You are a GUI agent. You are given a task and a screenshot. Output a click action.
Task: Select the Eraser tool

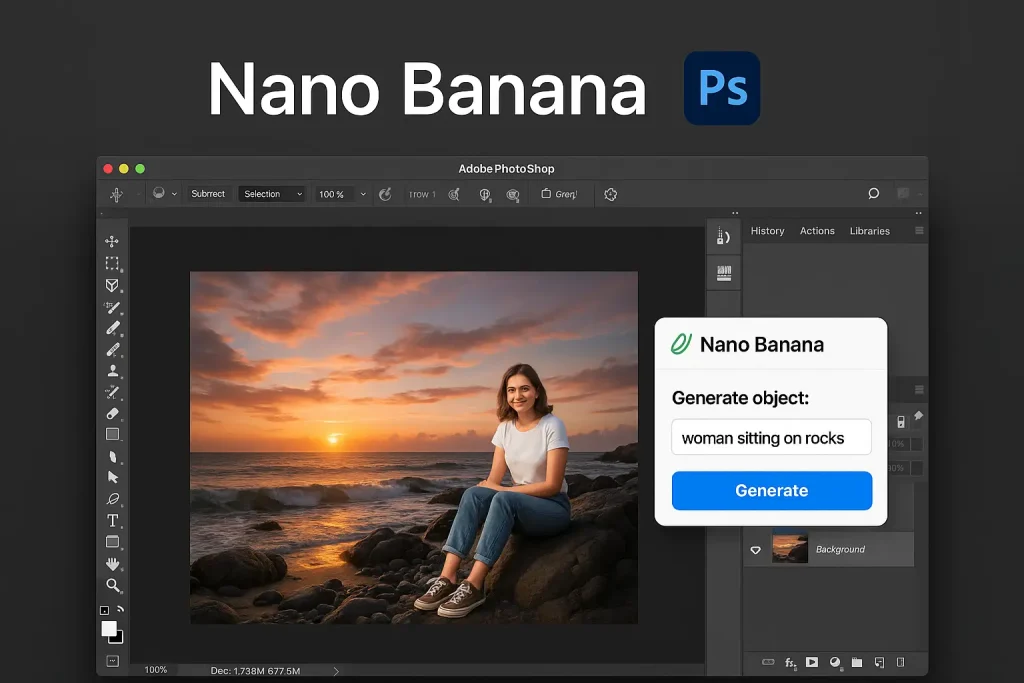tap(112, 413)
